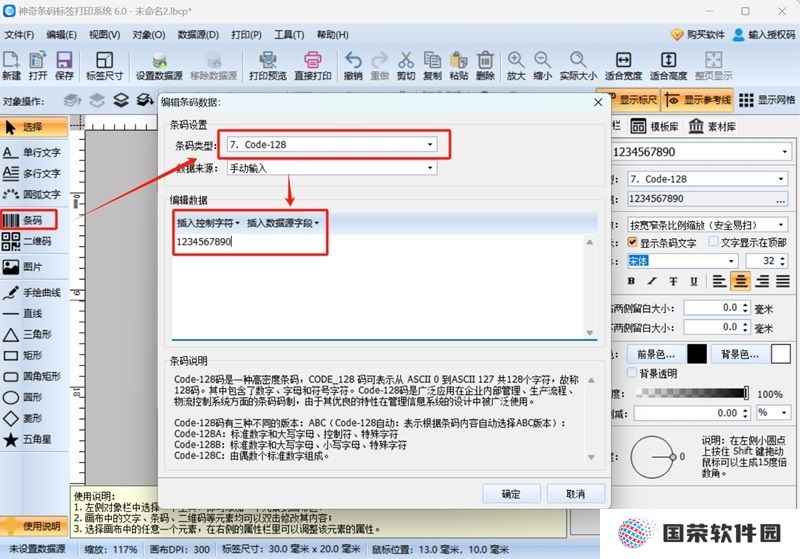
Task: Click the 新建 (New) toolbar icon
Action: pos(11,65)
